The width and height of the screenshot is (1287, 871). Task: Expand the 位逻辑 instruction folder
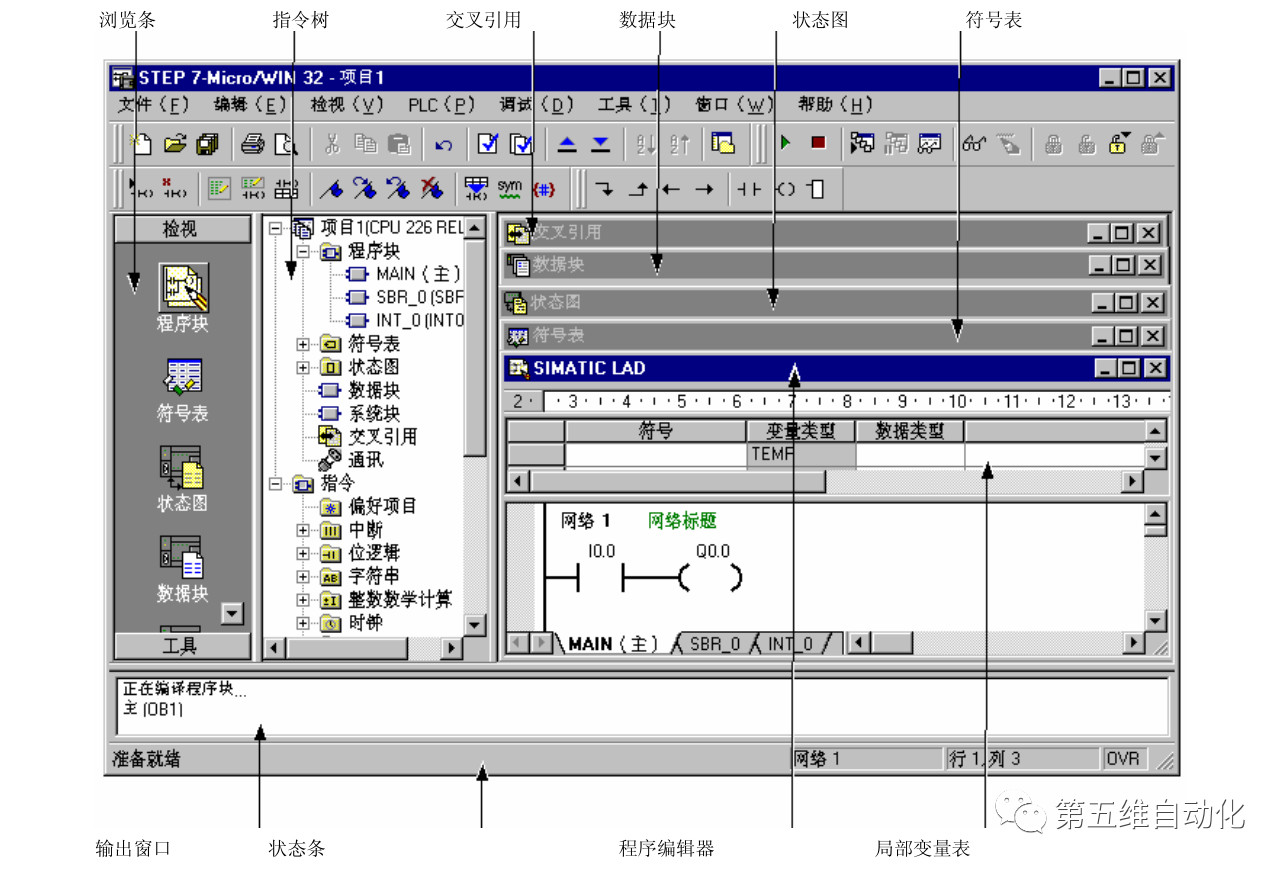pos(303,553)
